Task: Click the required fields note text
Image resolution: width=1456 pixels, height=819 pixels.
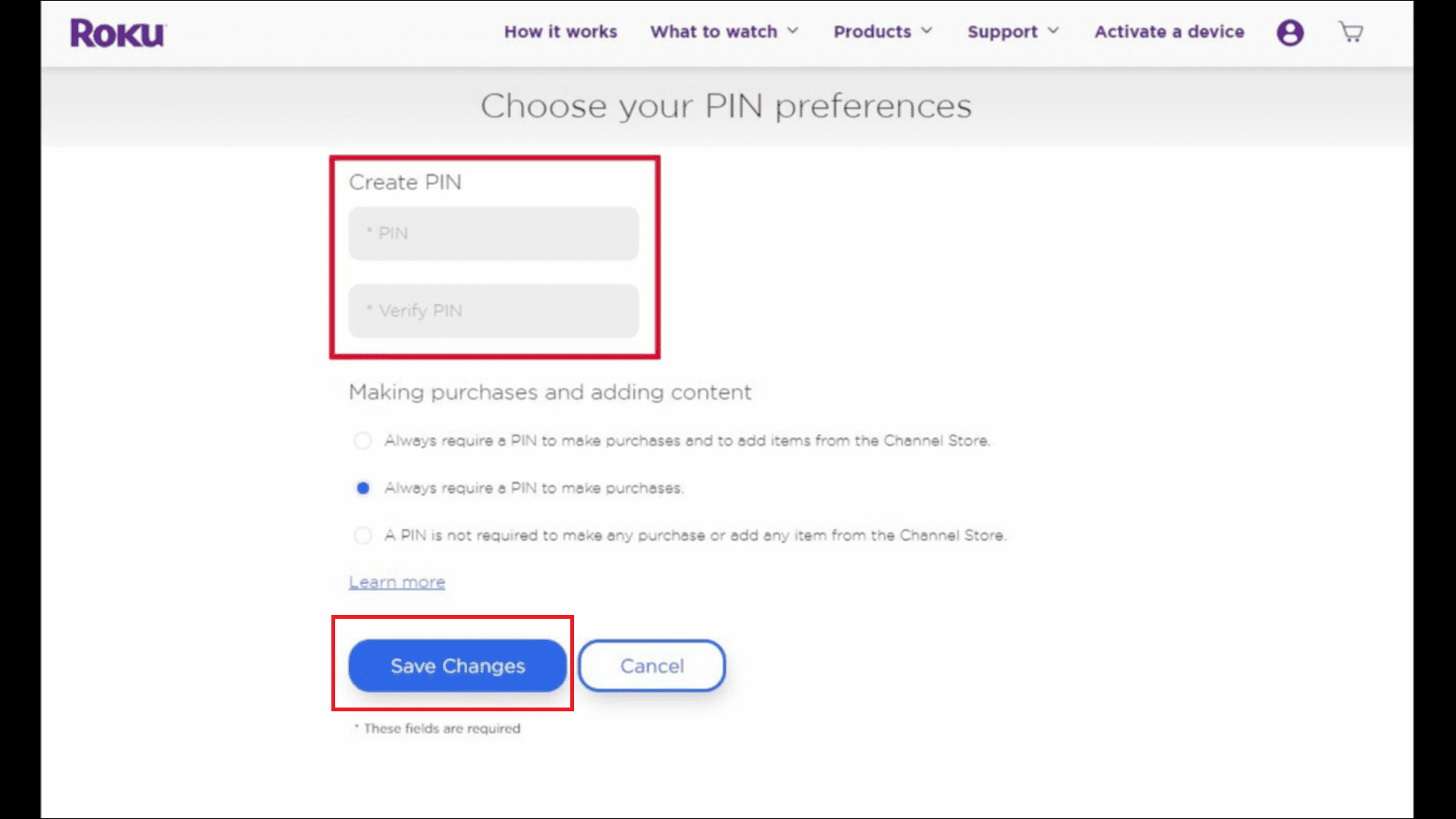Action: pyautogui.click(x=436, y=728)
